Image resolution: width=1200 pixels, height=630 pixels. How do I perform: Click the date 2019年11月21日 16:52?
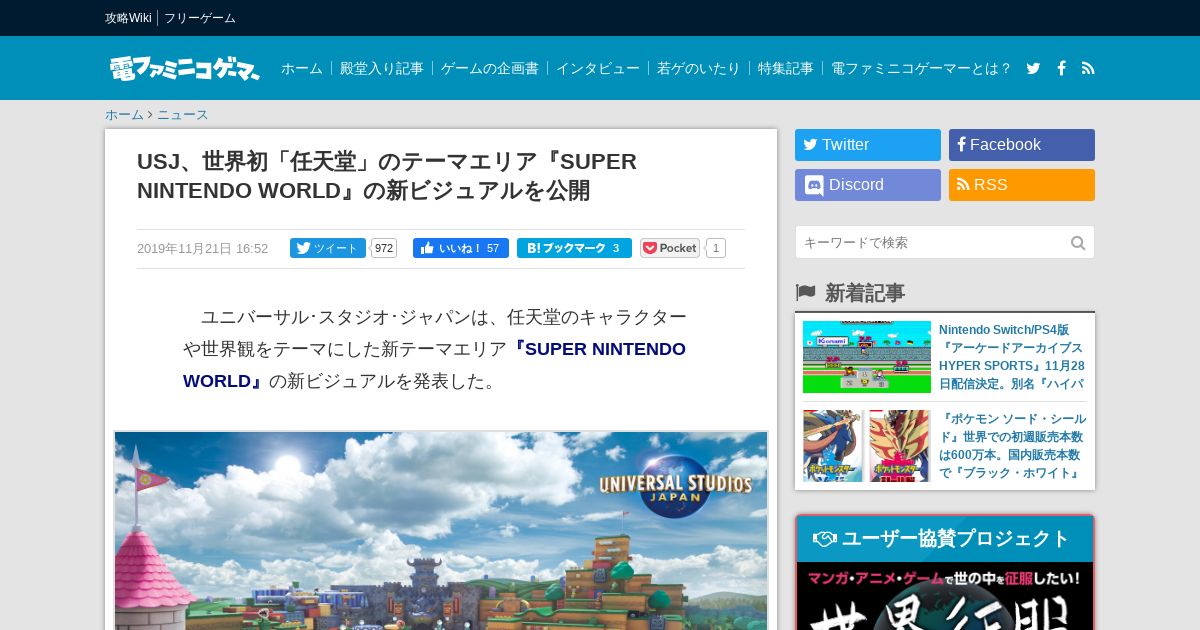click(x=202, y=248)
